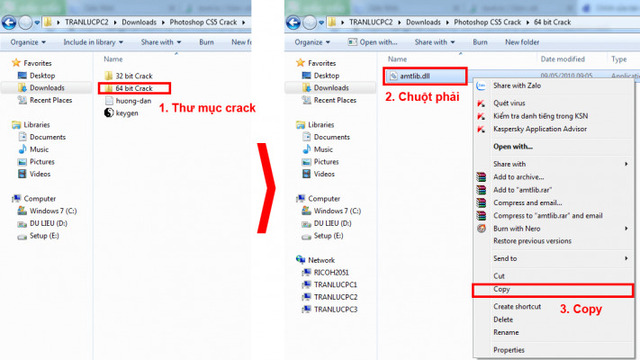
Task: Choose Kaspersky Application Advisor menu entry
Action: pyautogui.click(x=540, y=129)
